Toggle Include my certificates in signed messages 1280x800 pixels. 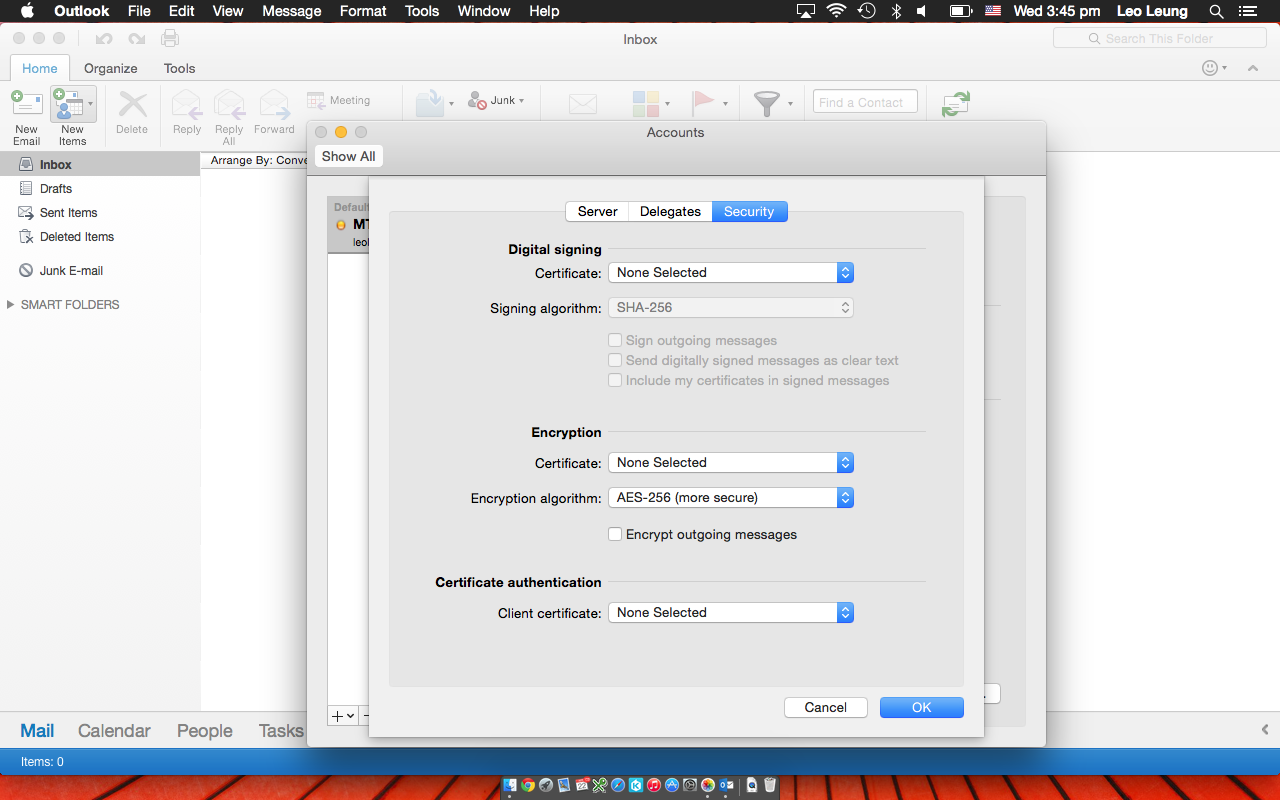pyautogui.click(x=615, y=380)
